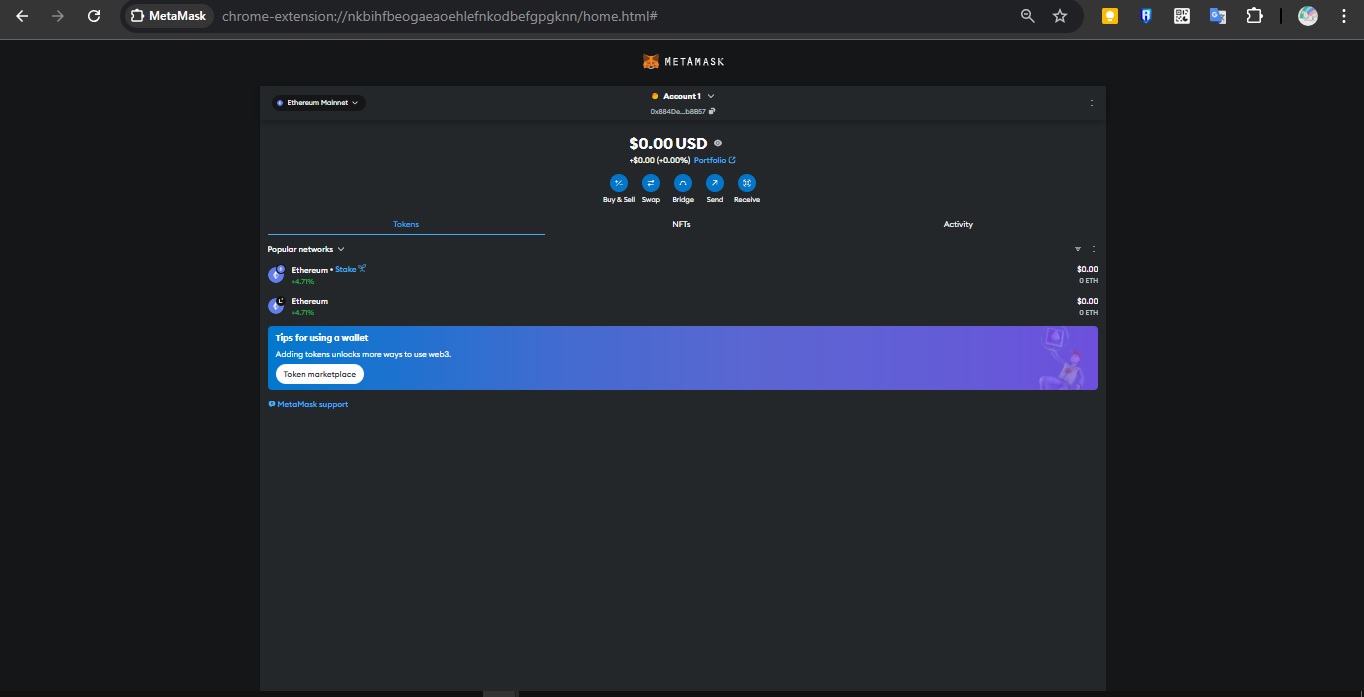Screen dimensions: 1364x697
Task: Click the second Ethereum token icon
Action: (x=276, y=306)
